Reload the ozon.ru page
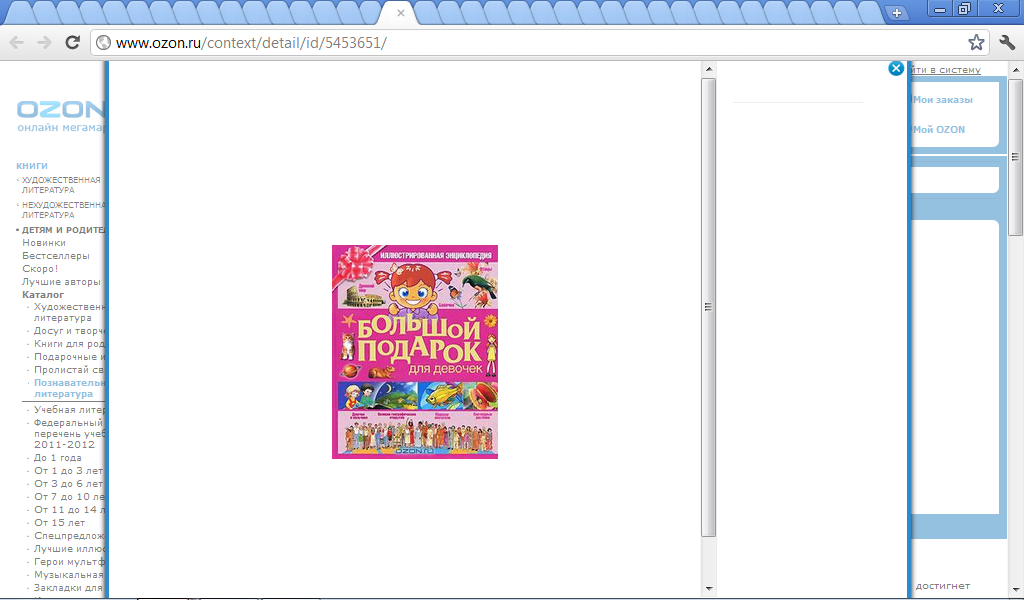 click(x=72, y=43)
